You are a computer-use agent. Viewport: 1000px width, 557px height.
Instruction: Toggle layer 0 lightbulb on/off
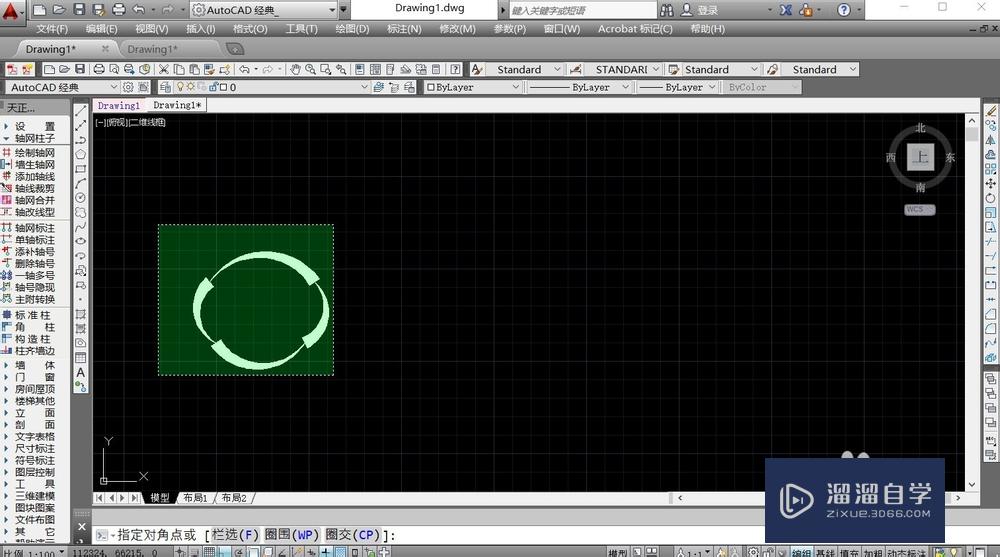[x=180, y=87]
